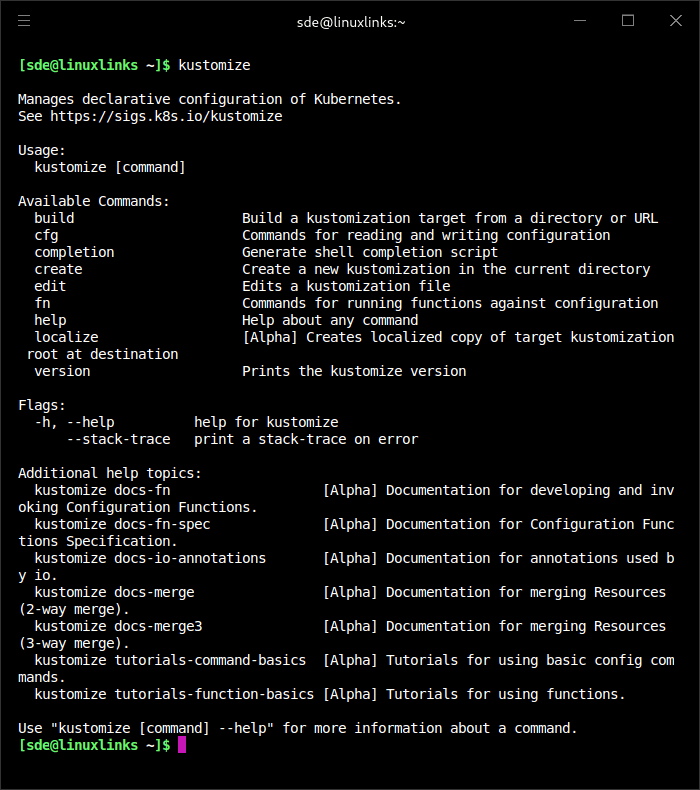This screenshot has width=700, height=790.
Task: Click the 'build' command name
Action: (x=54, y=218)
